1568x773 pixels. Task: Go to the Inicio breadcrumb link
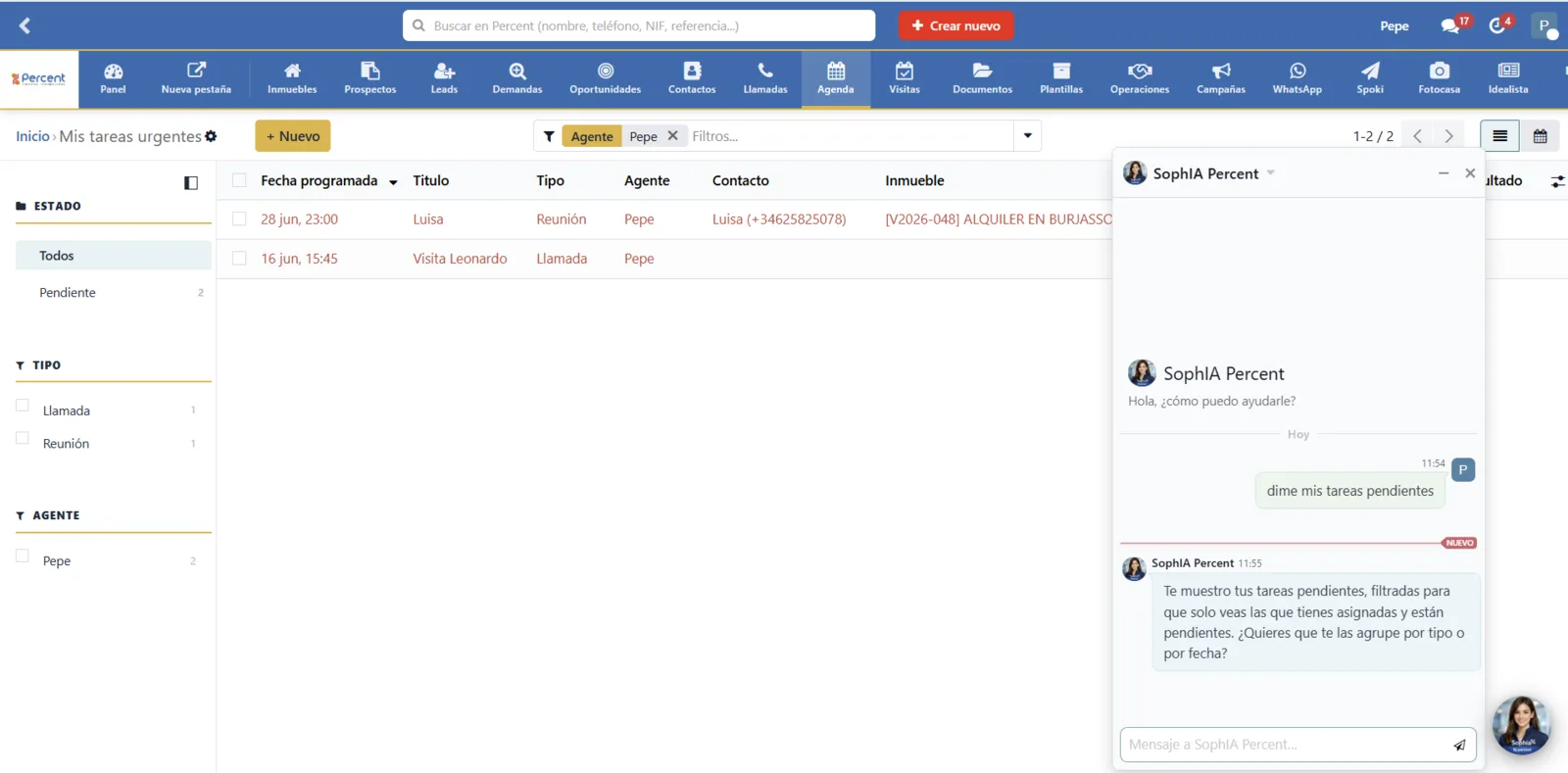click(32, 136)
